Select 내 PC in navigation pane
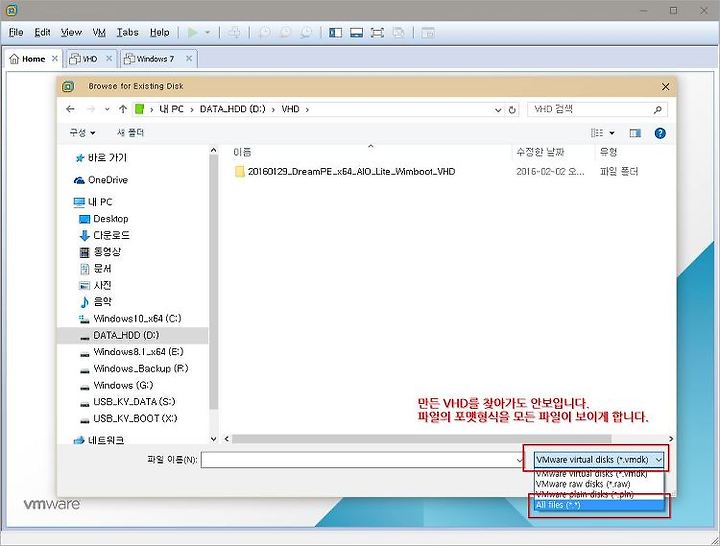This screenshot has width=720, height=546. click(93, 202)
